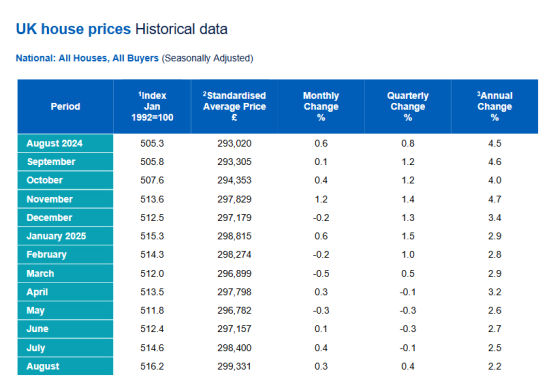Click the October period cell
The height and width of the screenshot is (390, 553).
pos(65,180)
